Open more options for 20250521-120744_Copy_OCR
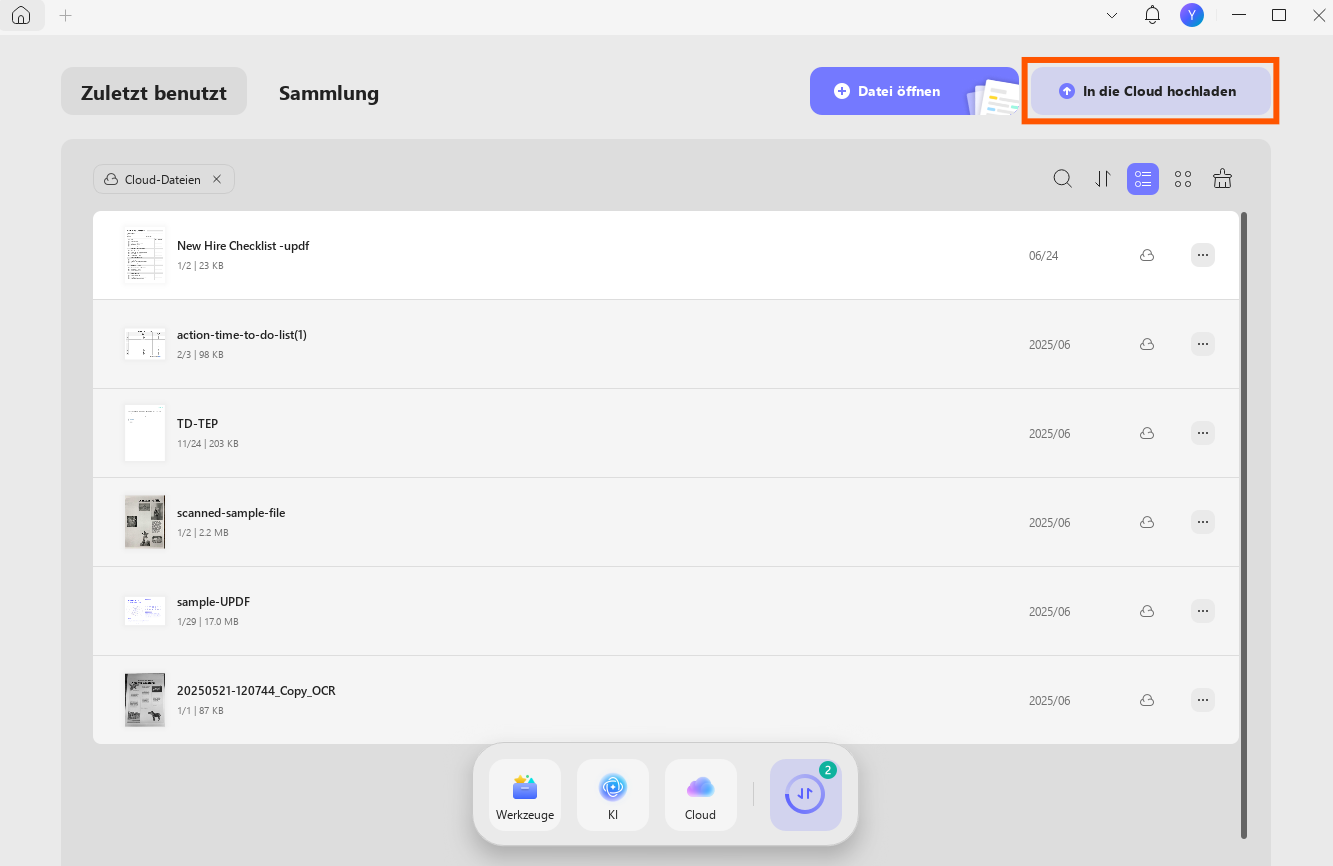Image resolution: width=1333 pixels, height=866 pixels. coord(1203,700)
